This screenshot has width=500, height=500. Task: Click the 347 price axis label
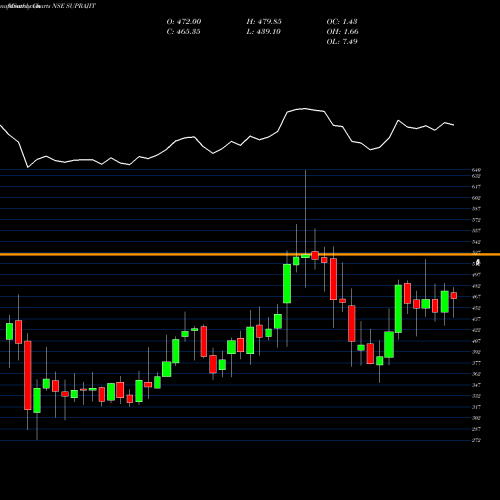pos(476,385)
